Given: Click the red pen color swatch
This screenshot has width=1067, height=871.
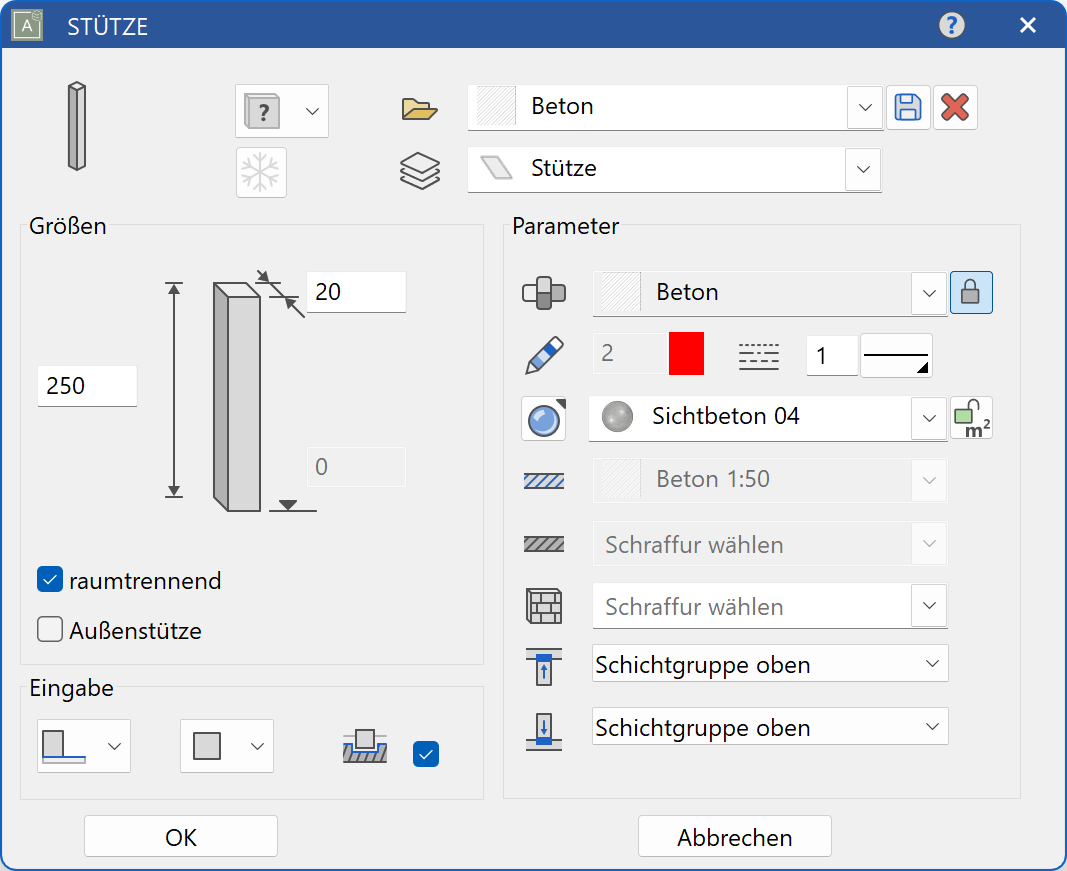Looking at the screenshot, I should (686, 355).
